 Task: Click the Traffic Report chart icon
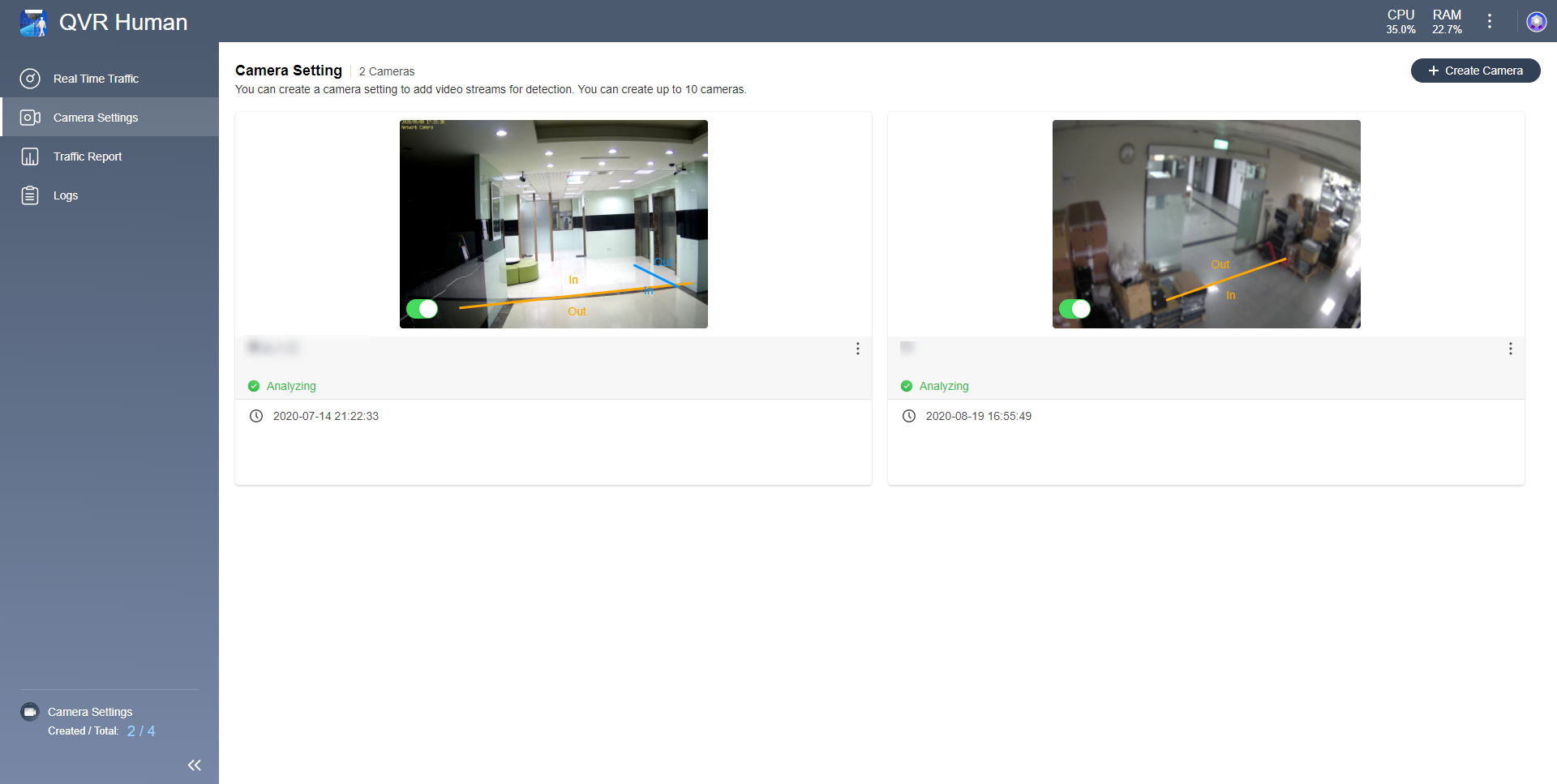(30, 156)
